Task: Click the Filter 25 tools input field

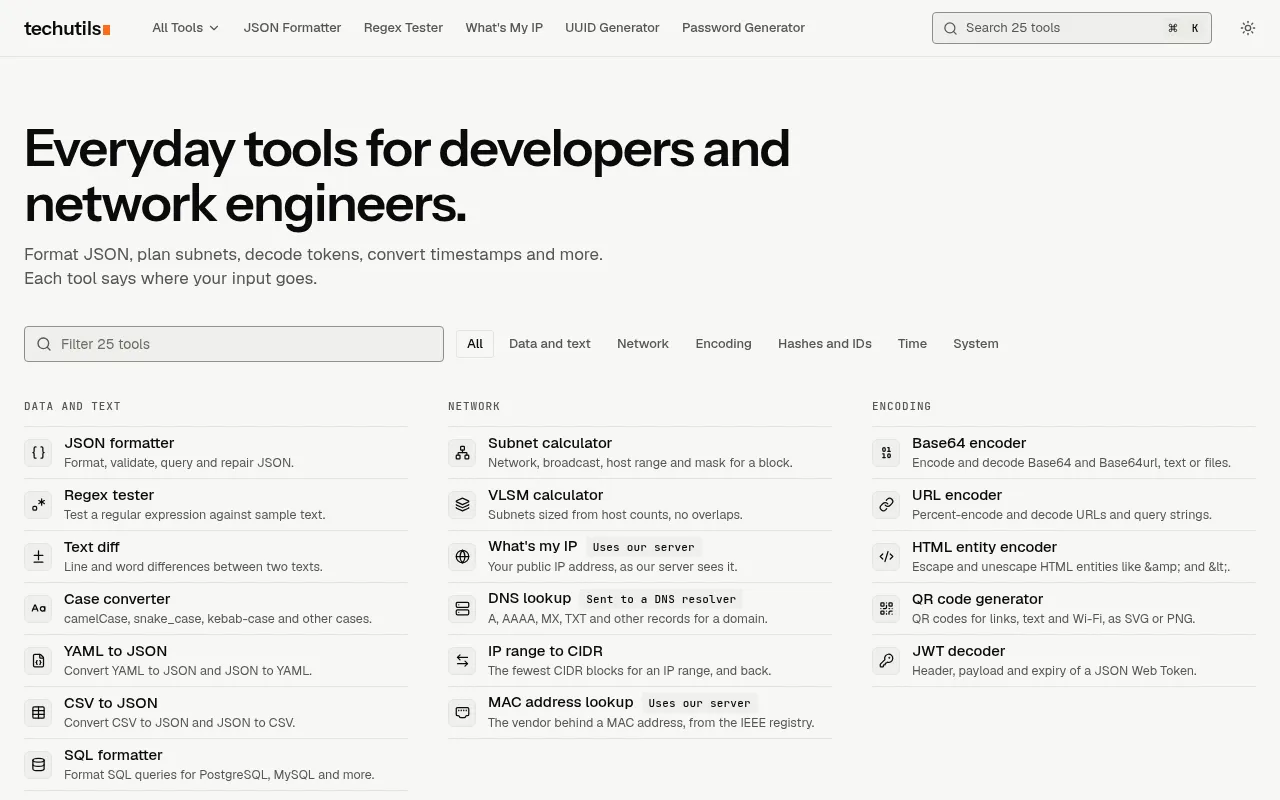Action: 234,344
